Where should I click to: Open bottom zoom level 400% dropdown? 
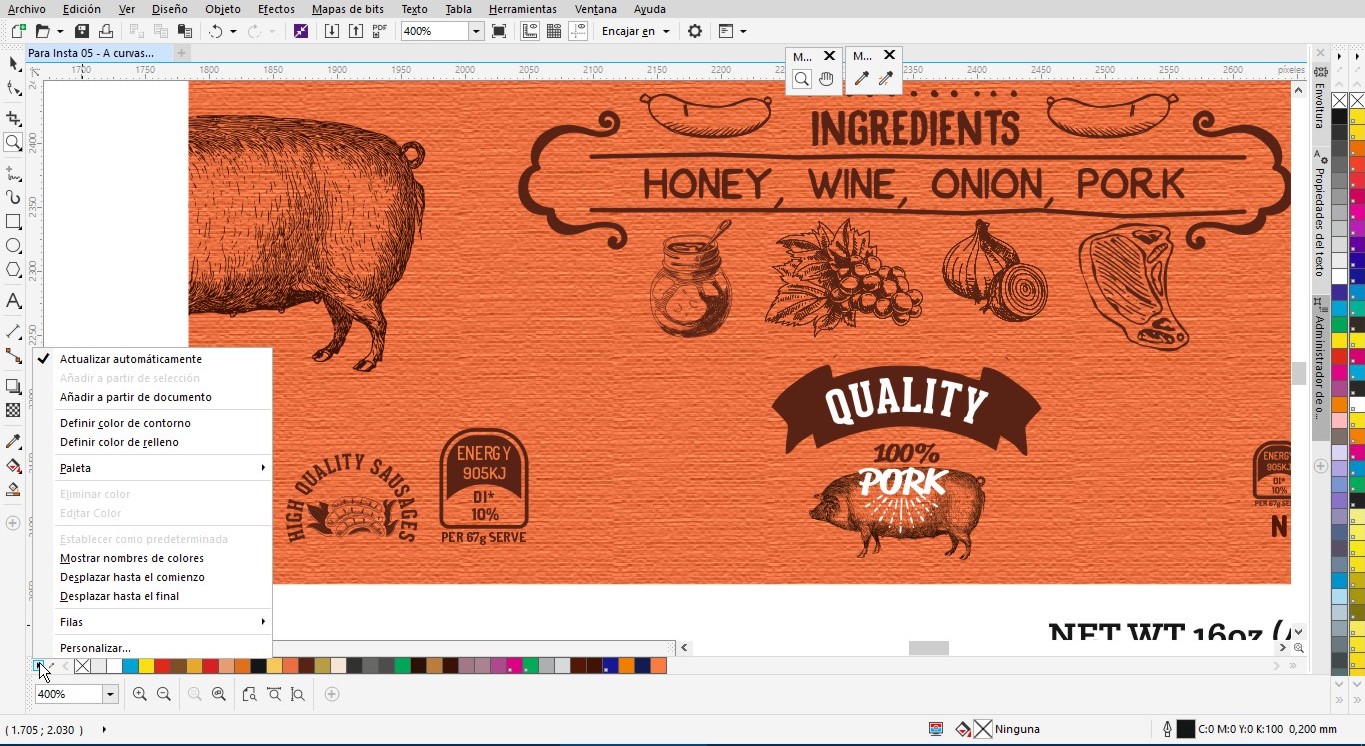(110, 694)
